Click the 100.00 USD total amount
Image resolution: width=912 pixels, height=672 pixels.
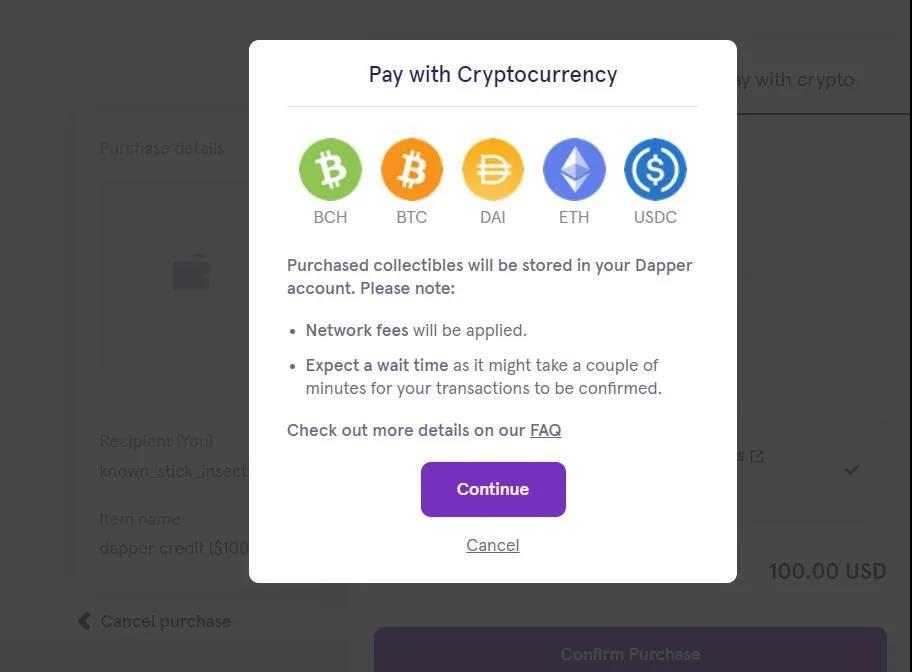coord(827,571)
